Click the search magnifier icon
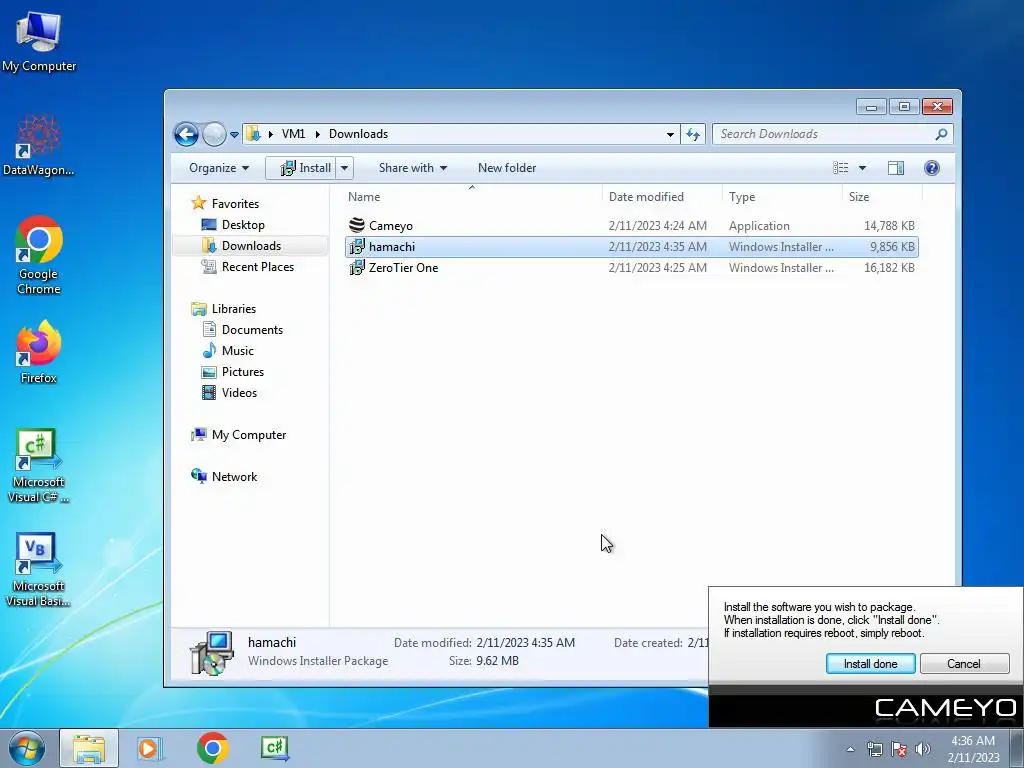1024x768 pixels. point(941,134)
